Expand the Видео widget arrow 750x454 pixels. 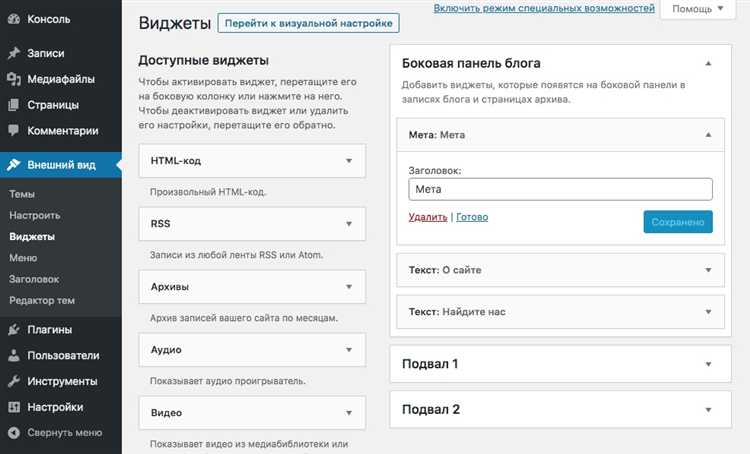tap(349, 413)
